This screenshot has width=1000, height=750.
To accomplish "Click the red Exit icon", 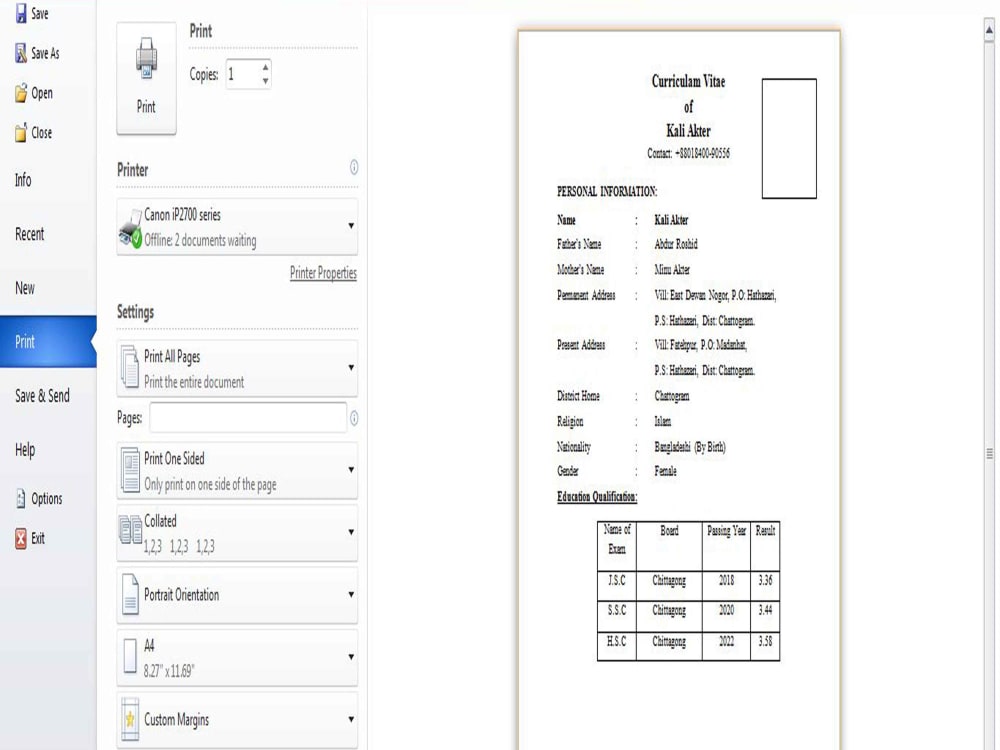I will click(x=21, y=538).
